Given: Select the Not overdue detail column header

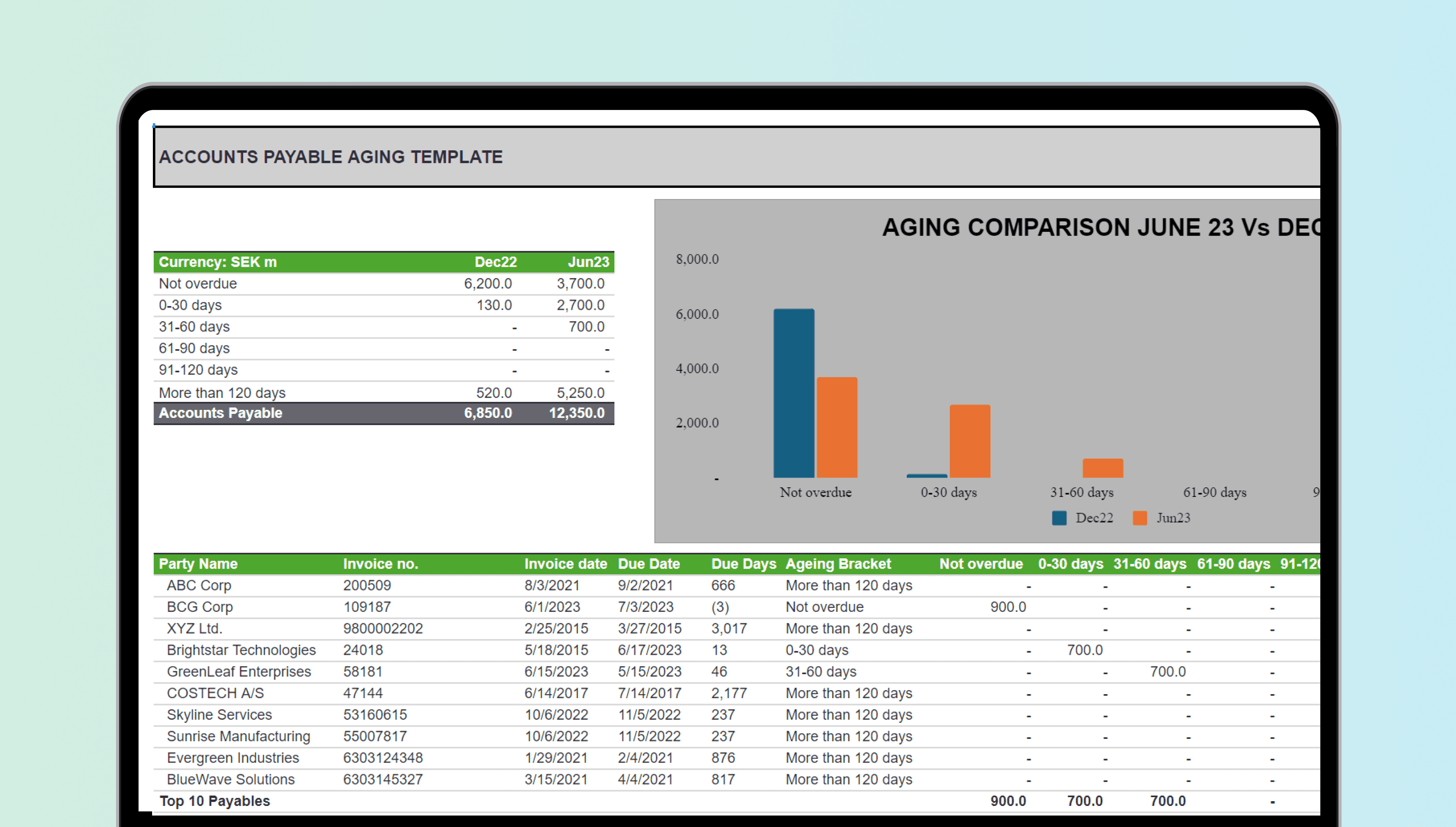Looking at the screenshot, I should point(981,563).
